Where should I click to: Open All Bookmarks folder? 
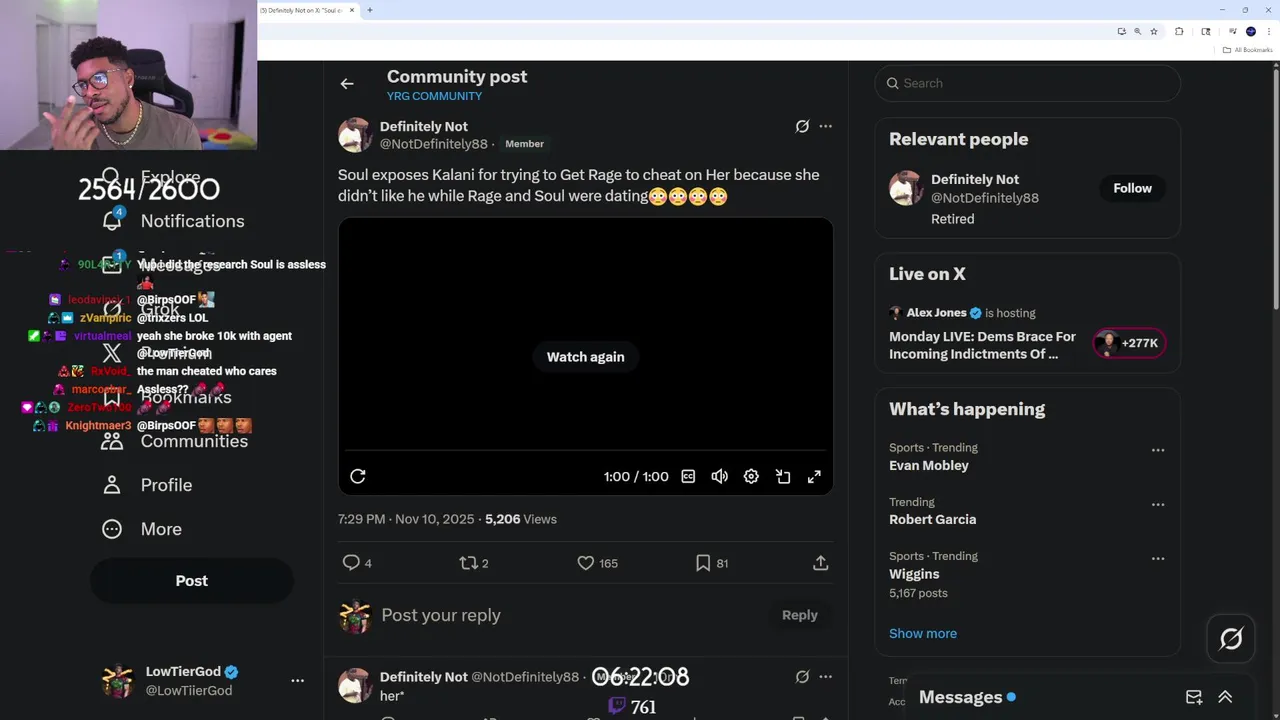pyautogui.click(x=1248, y=50)
